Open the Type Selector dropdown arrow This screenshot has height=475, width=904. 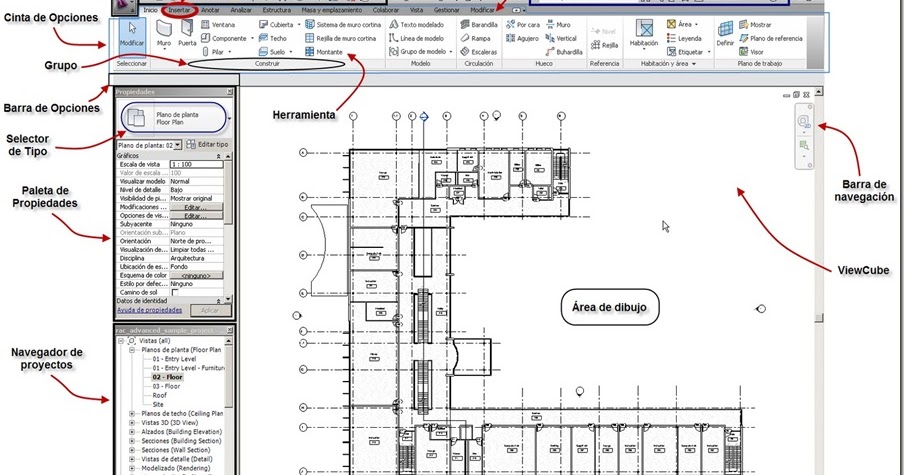(230, 119)
